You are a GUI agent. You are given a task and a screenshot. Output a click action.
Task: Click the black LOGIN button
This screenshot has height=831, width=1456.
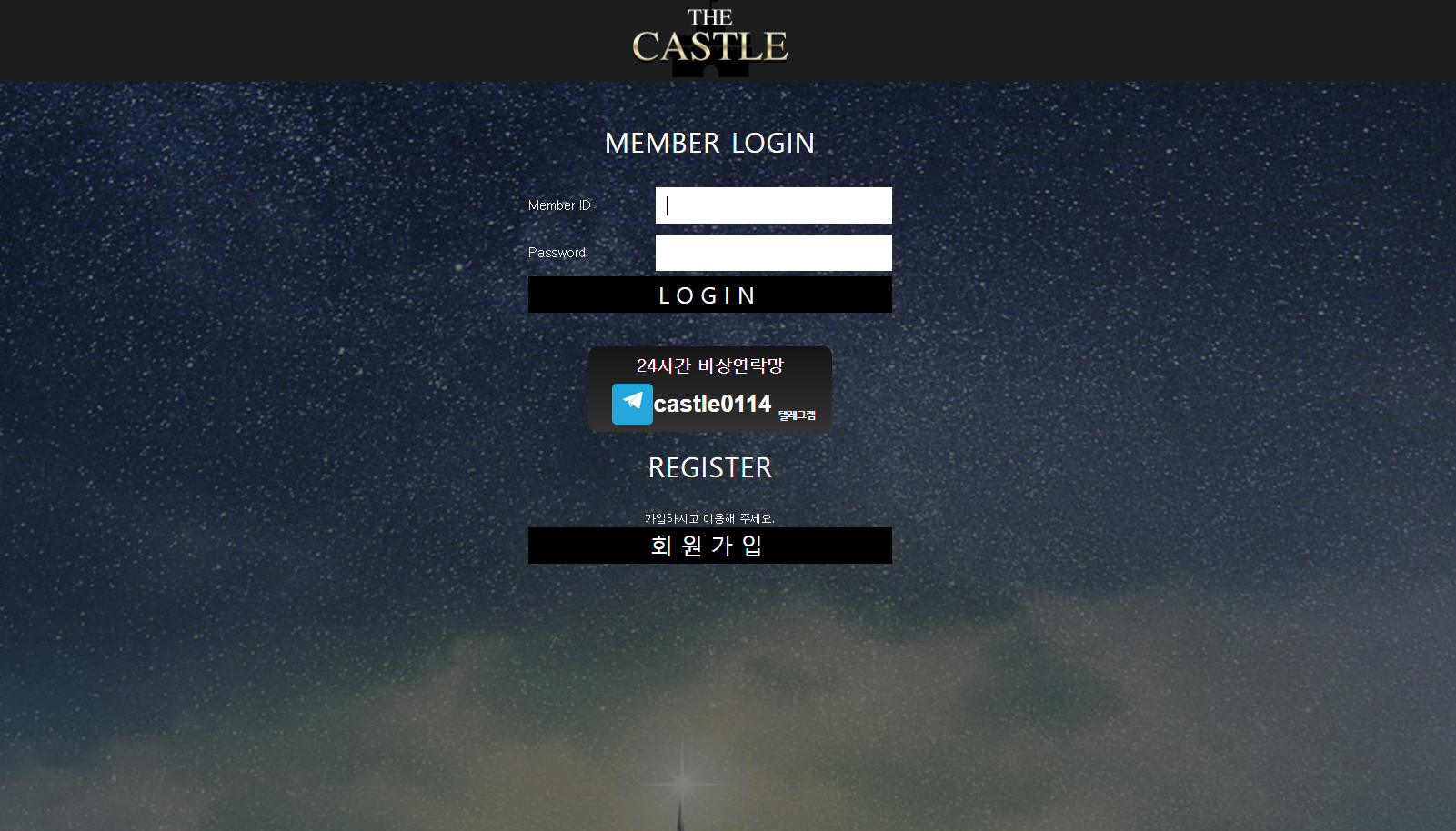[x=710, y=295]
